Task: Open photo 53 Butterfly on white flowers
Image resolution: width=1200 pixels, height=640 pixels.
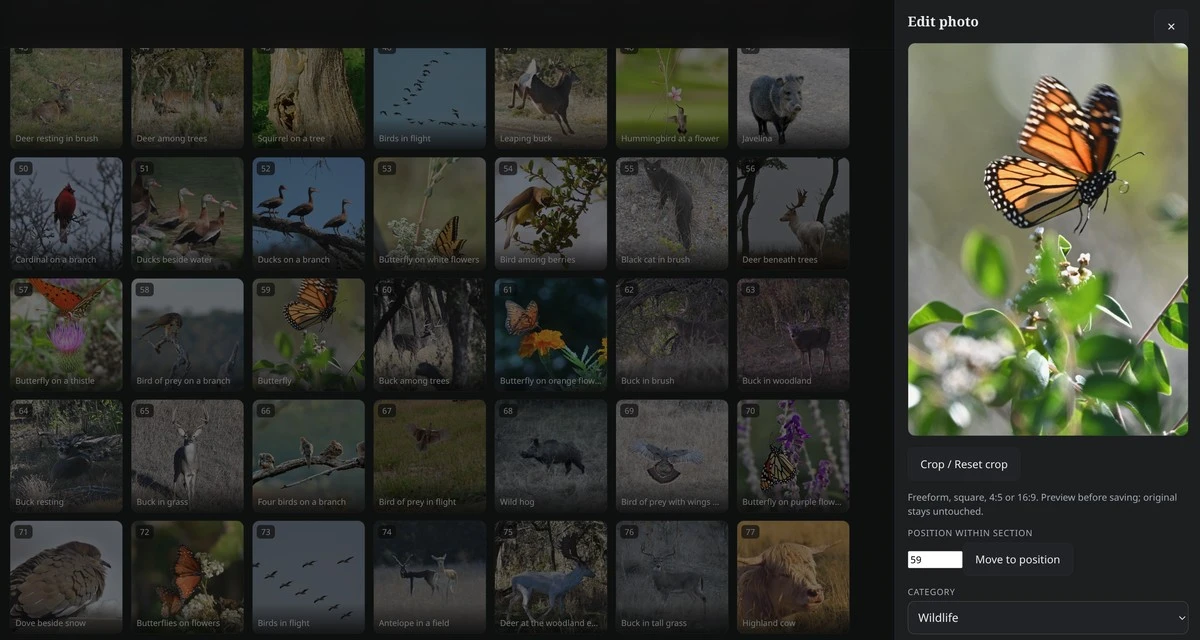Action: point(430,213)
